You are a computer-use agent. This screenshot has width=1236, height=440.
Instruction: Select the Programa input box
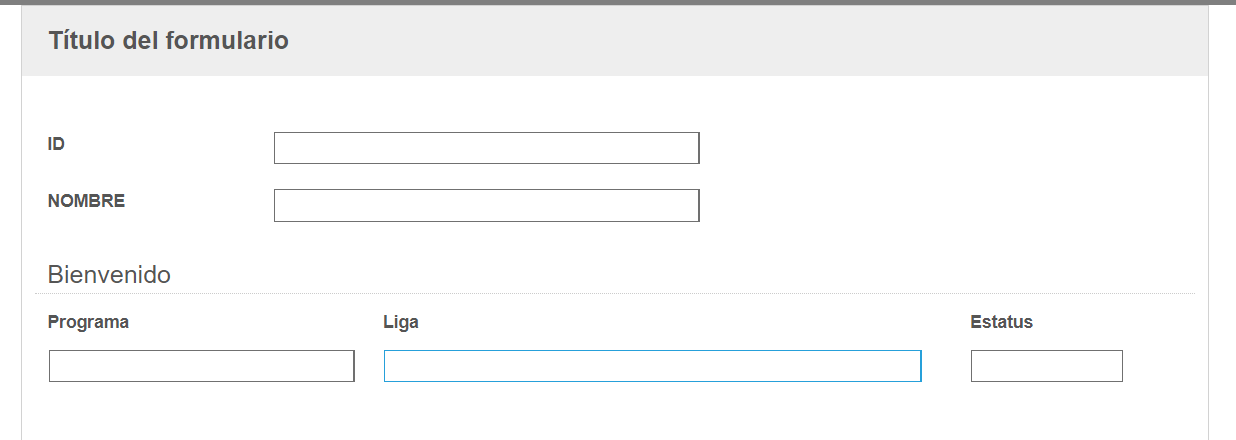tap(202, 366)
